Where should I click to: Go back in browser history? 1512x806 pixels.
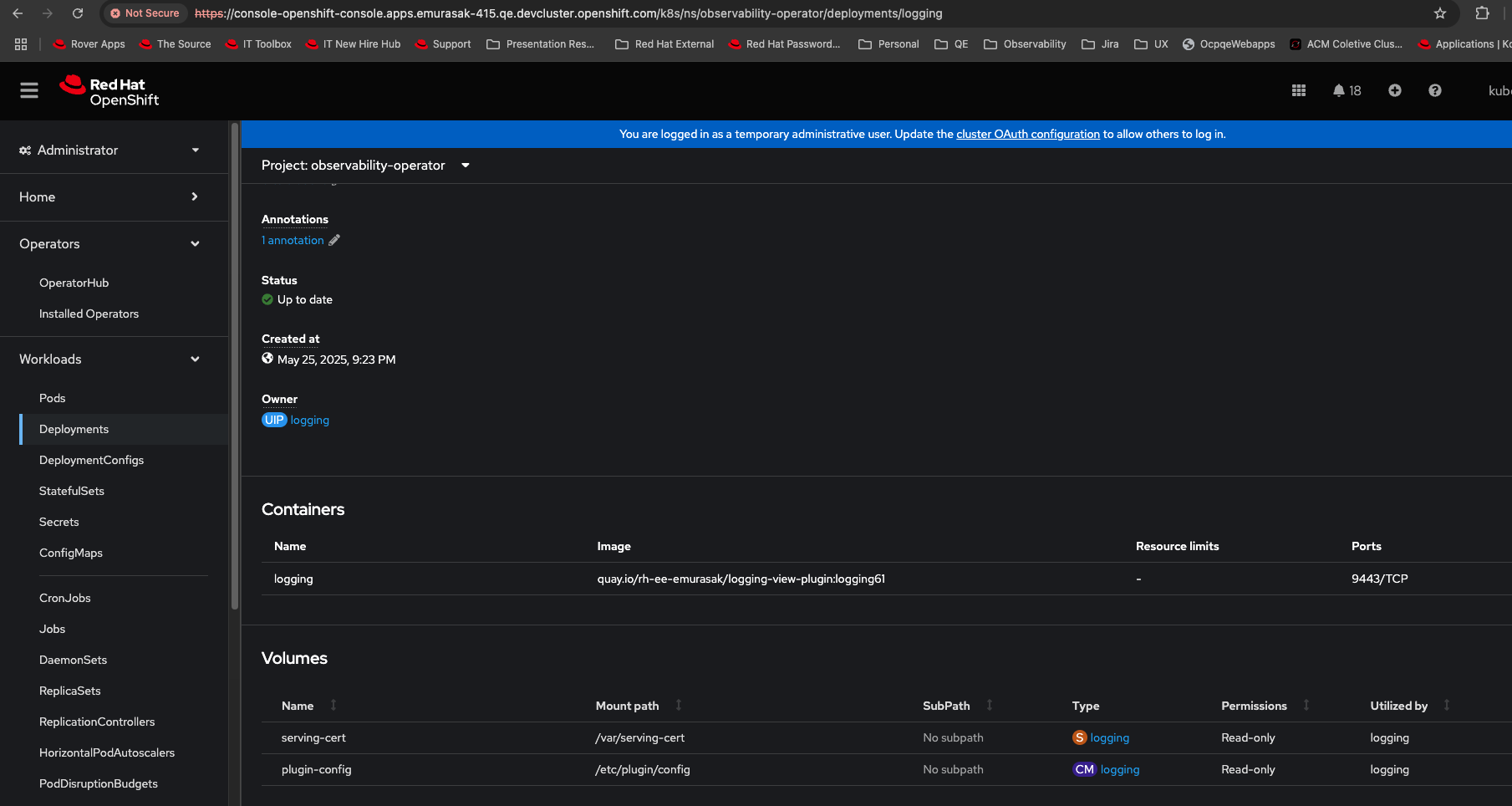(x=18, y=13)
